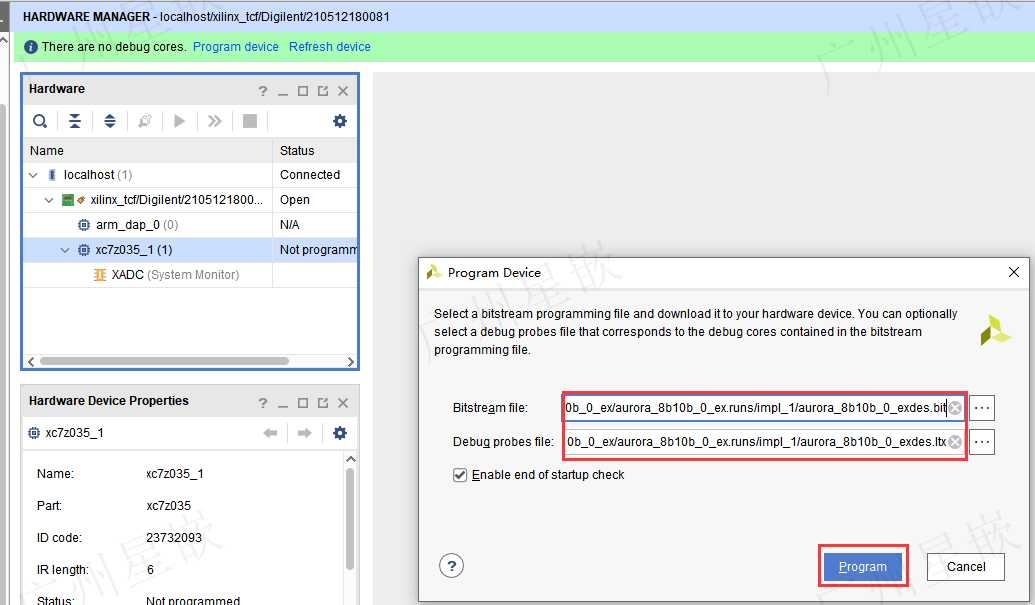The width and height of the screenshot is (1035, 605).
Task: Select the xilinx_tcf/Digilent target row
Action: click(x=190, y=200)
